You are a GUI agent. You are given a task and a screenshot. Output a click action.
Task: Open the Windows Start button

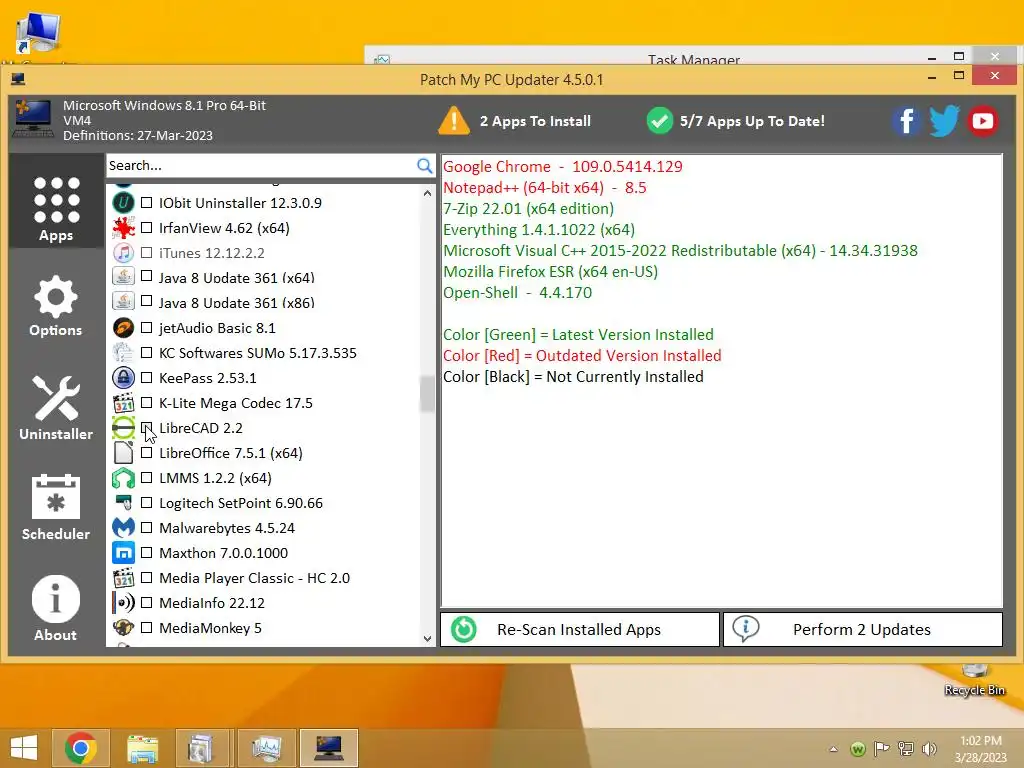[x=24, y=748]
